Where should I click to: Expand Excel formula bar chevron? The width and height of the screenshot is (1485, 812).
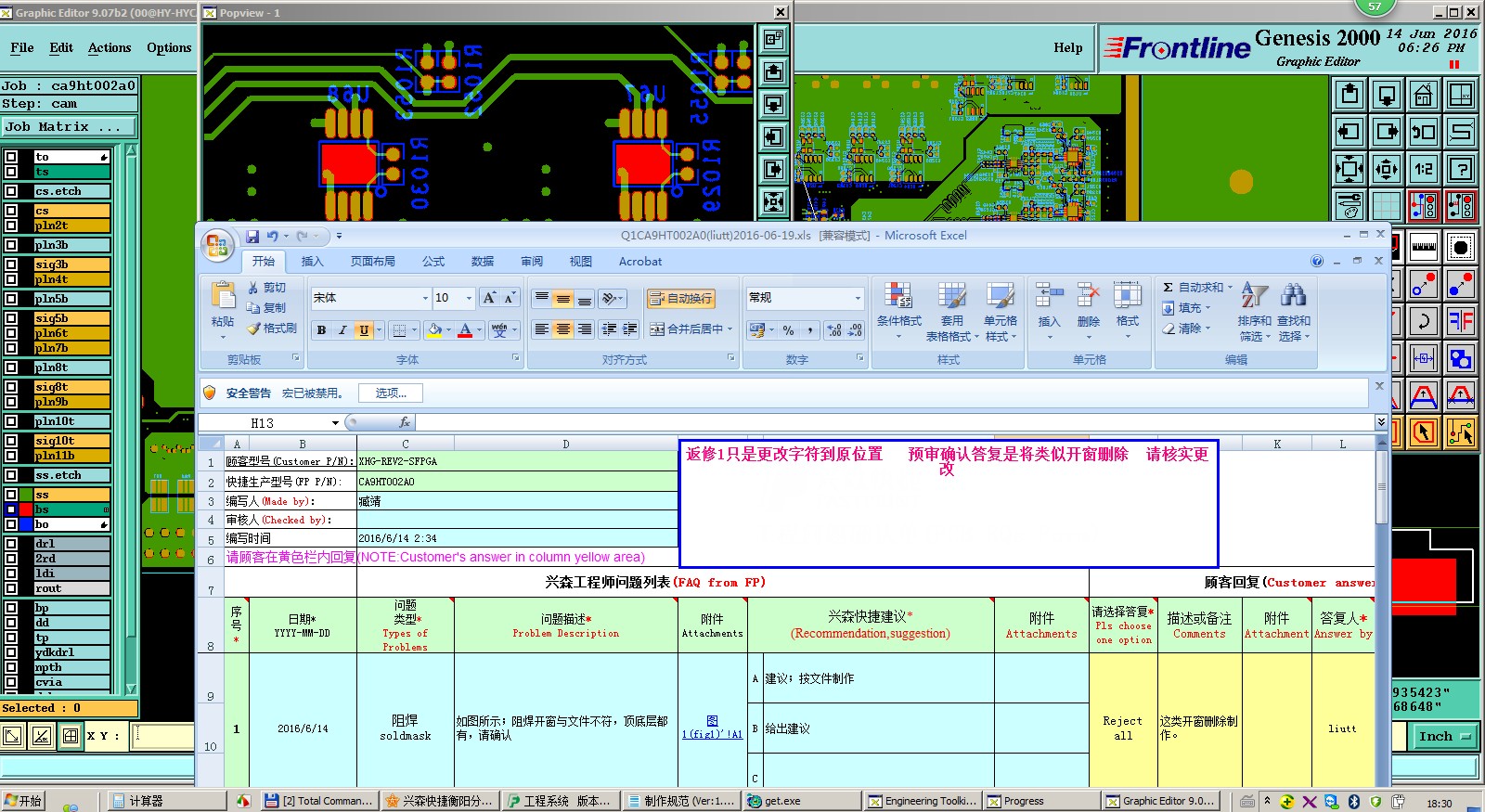click(x=1381, y=422)
